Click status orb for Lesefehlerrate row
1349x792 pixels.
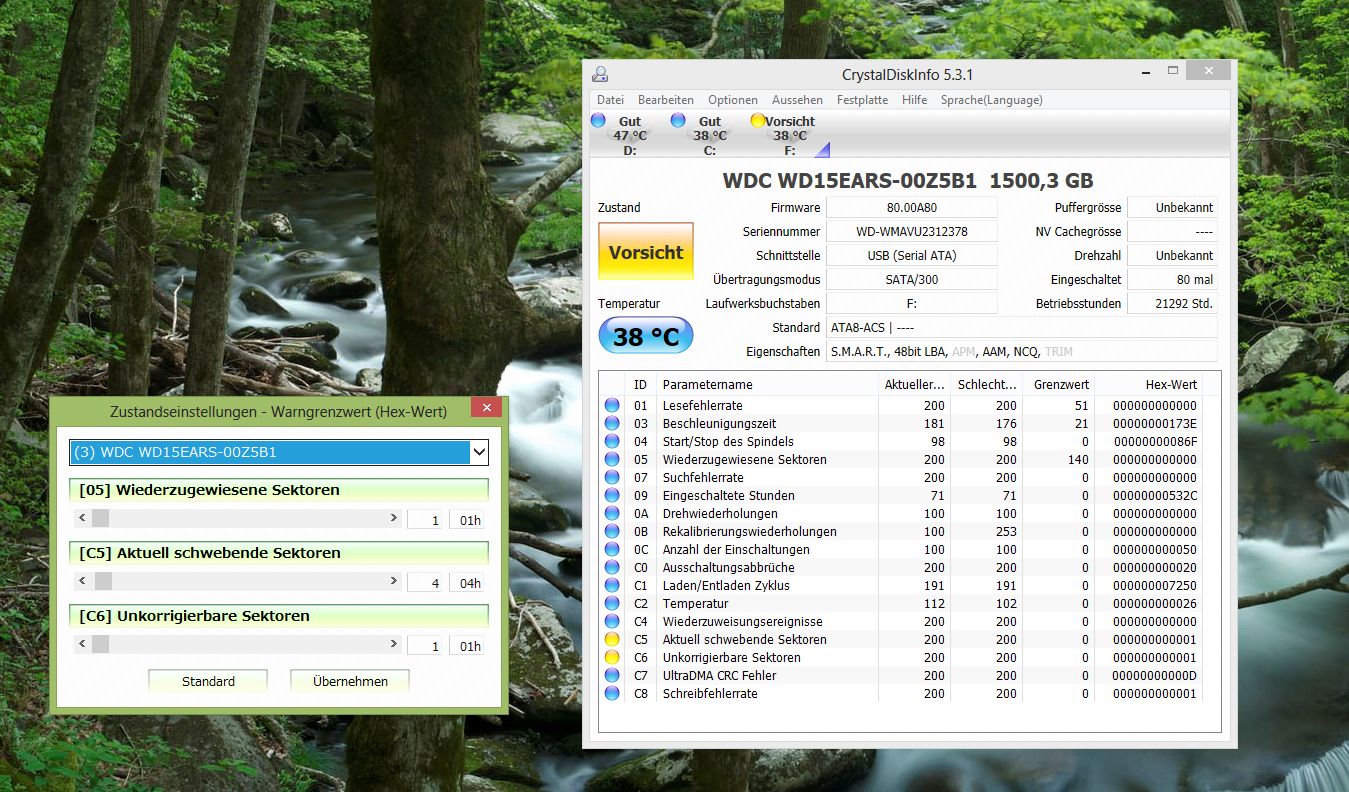(612, 405)
